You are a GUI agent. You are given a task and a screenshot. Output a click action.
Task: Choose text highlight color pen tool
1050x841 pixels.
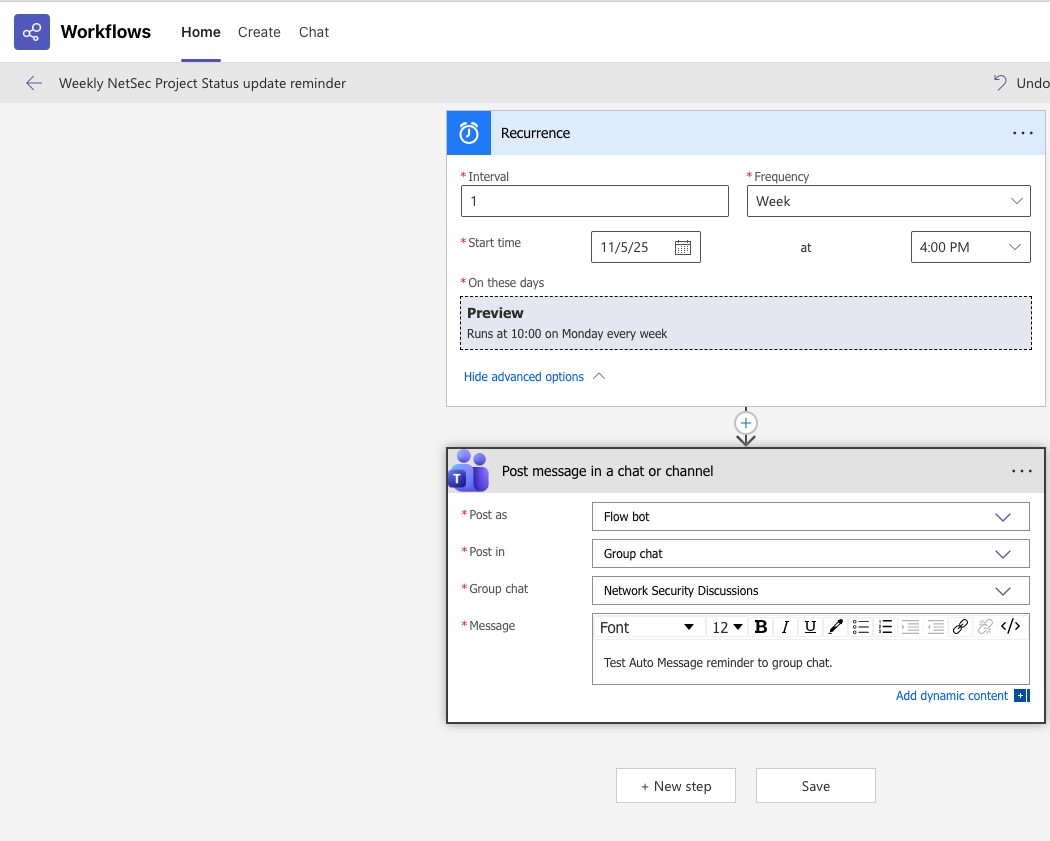835,627
